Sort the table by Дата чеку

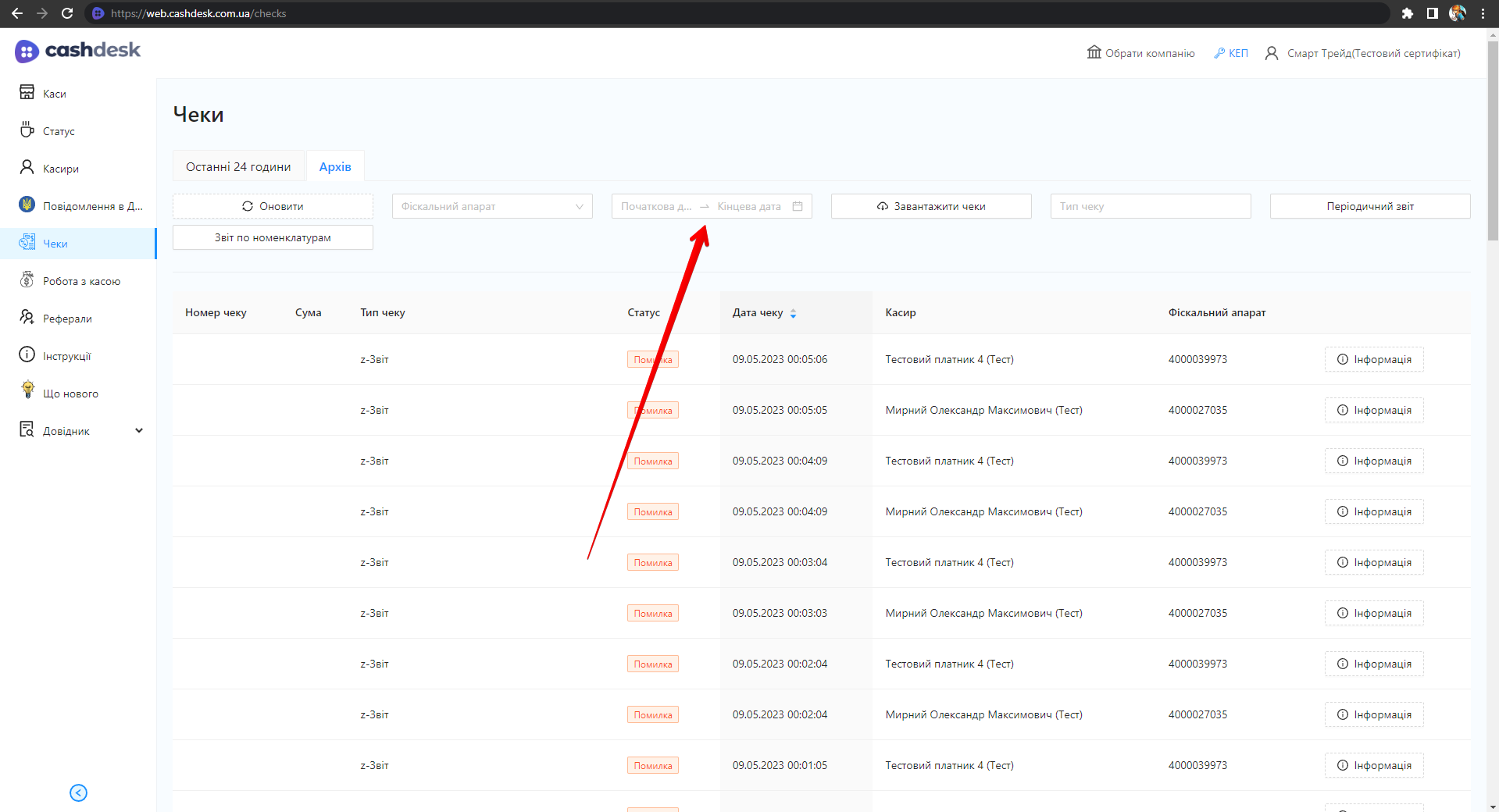click(x=793, y=313)
